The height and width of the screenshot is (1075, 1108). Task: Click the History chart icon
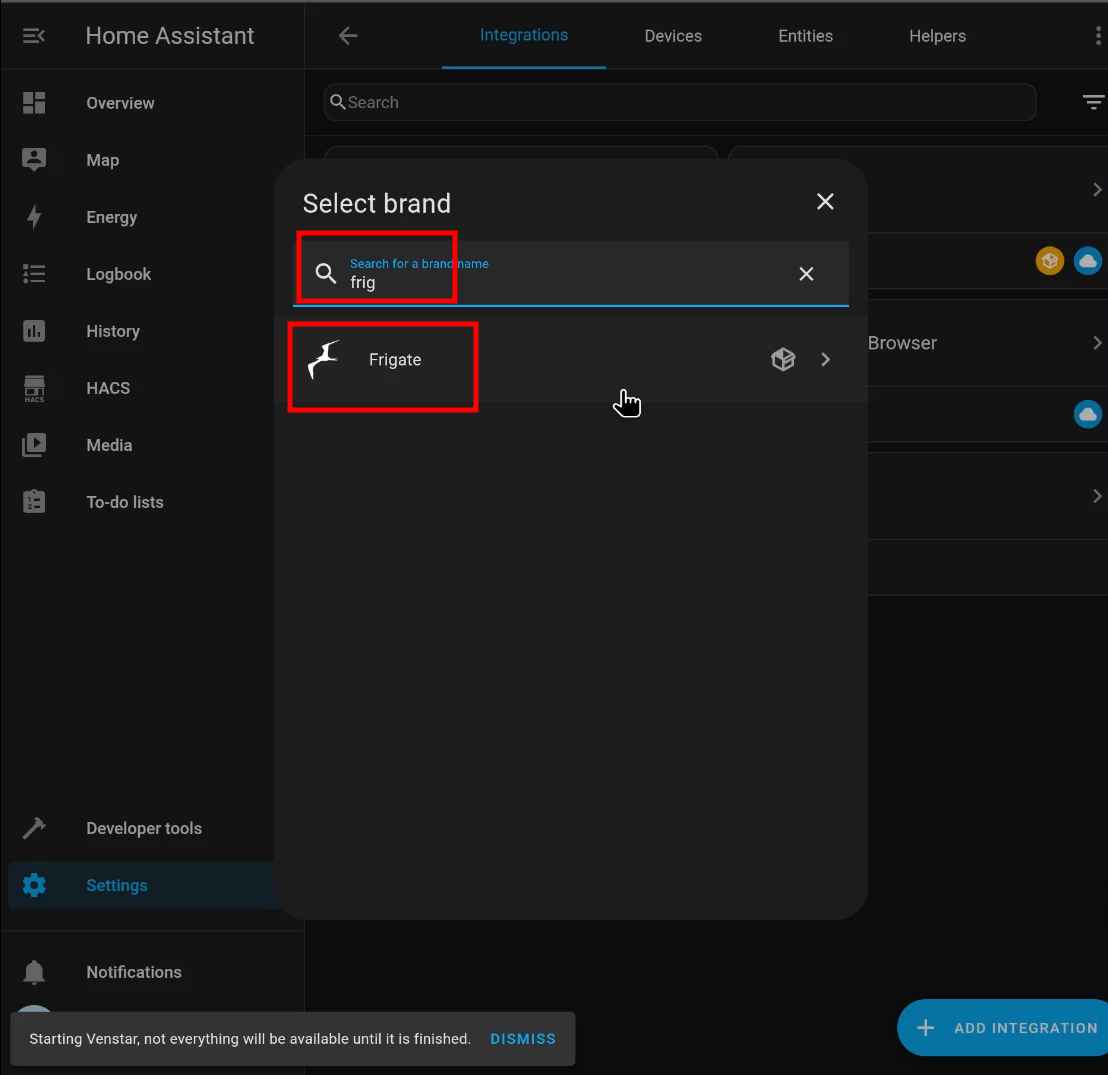[x=34, y=331]
